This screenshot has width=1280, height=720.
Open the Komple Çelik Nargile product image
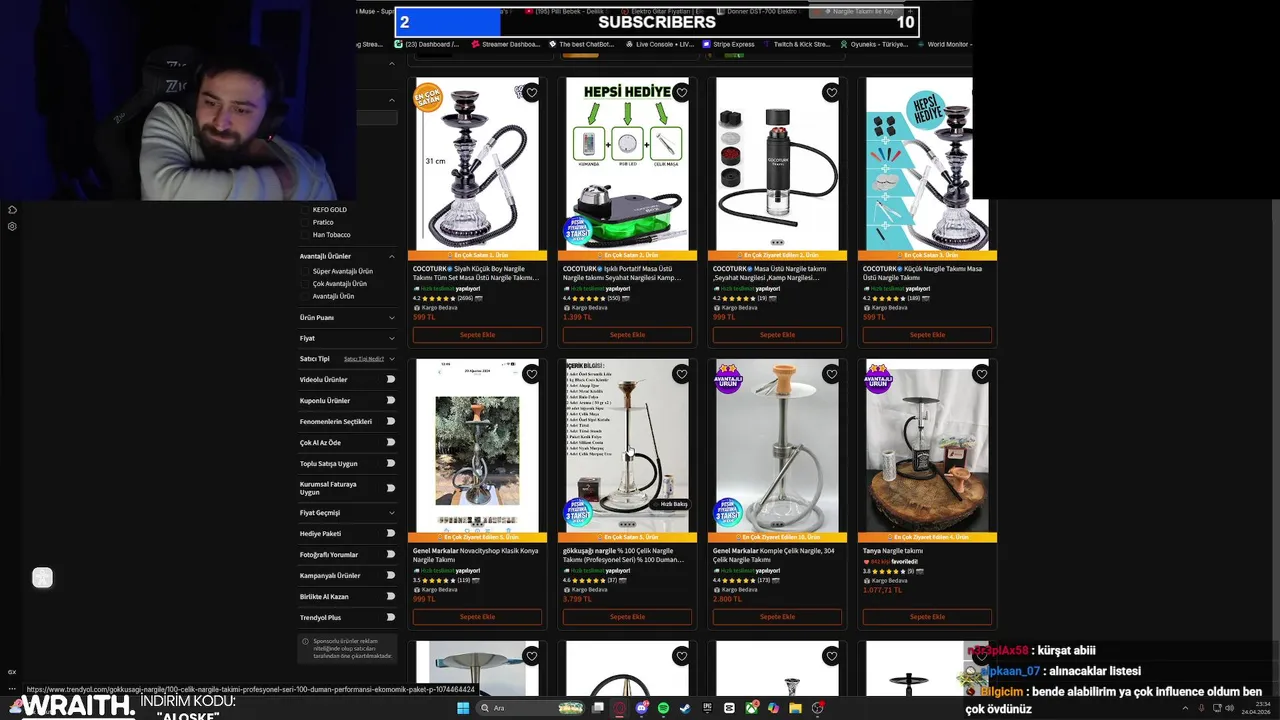click(777, 445)
